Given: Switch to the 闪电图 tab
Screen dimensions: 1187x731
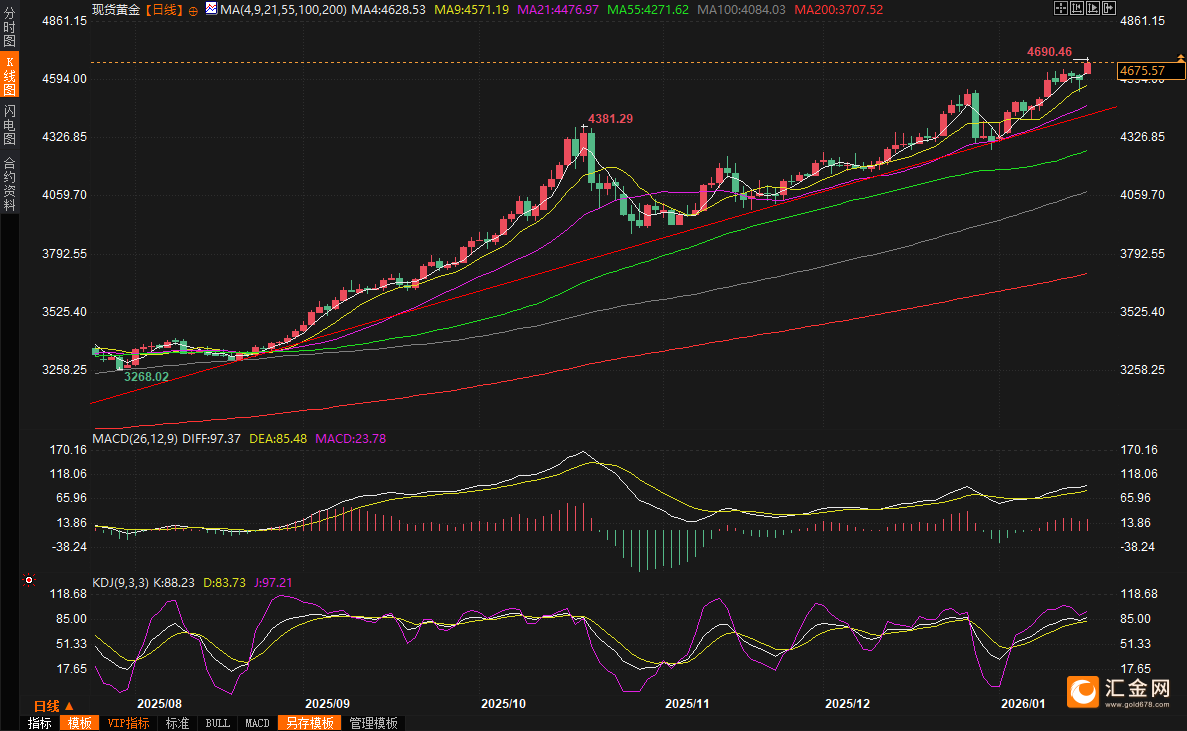Looking at the screenshot, I should point(10,125).
